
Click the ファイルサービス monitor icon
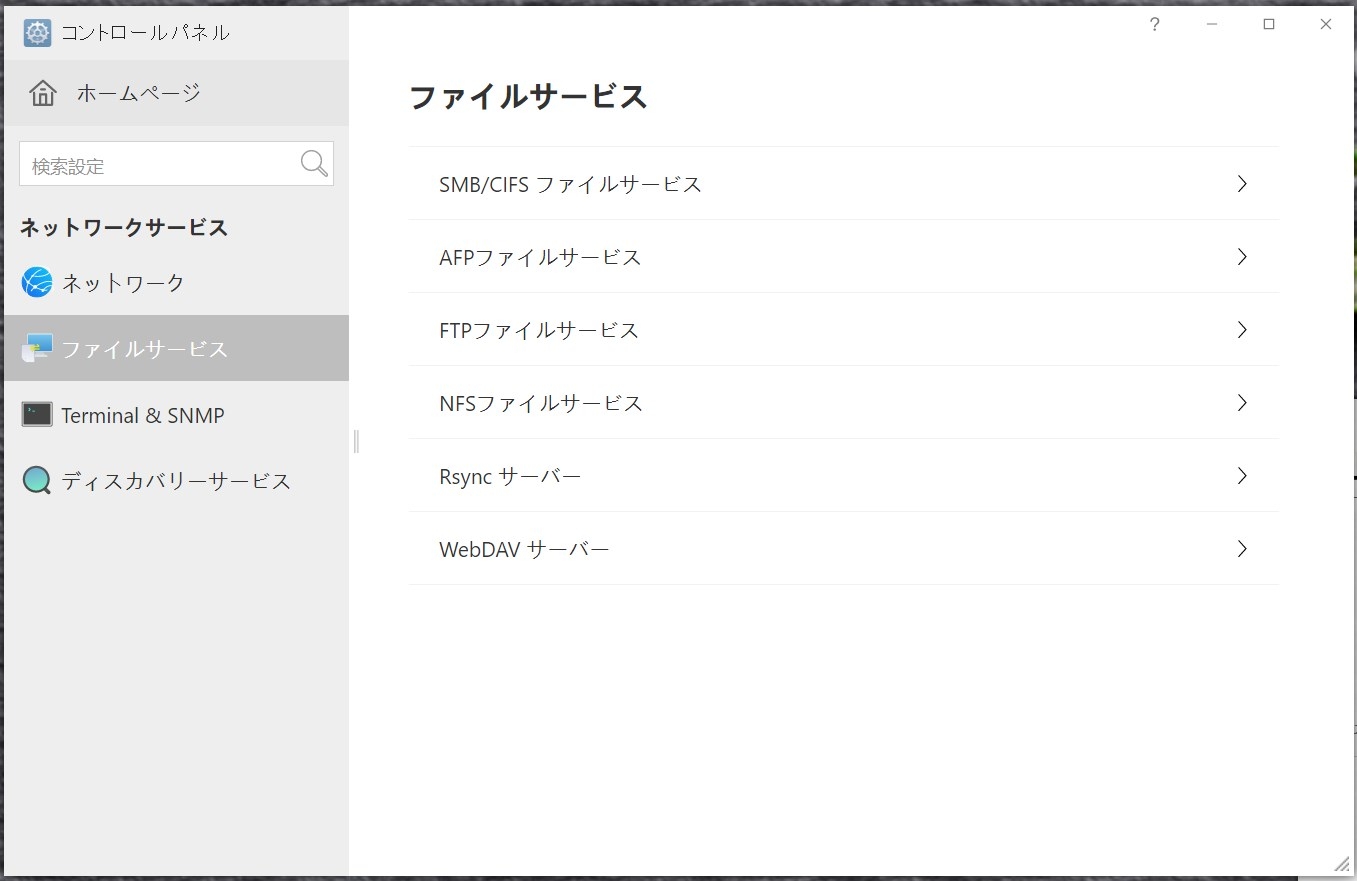point(37,348)
